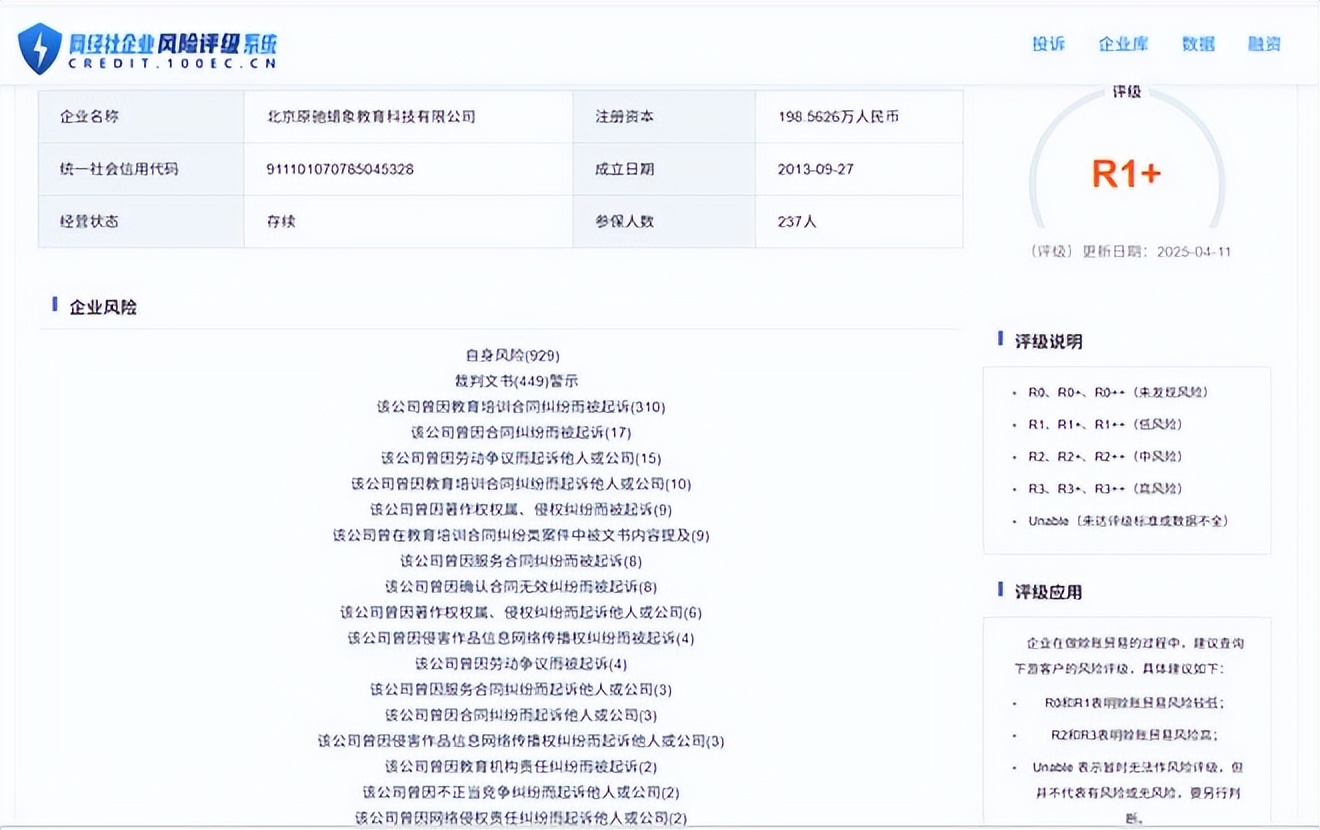
Task: Open the 投诉 navigation menu item
Action: point(1049,44)
